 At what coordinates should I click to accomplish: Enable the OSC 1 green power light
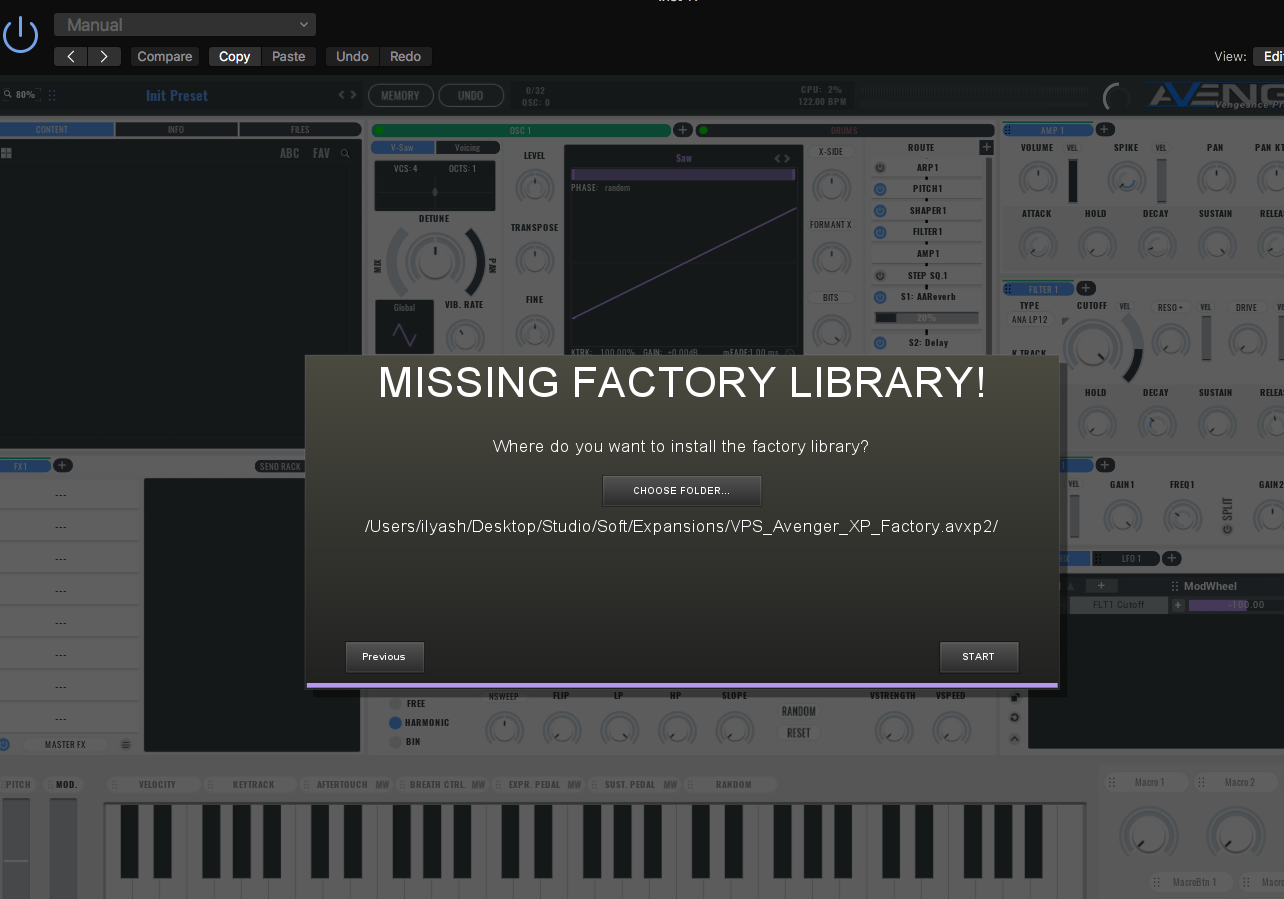coord(379,130)
